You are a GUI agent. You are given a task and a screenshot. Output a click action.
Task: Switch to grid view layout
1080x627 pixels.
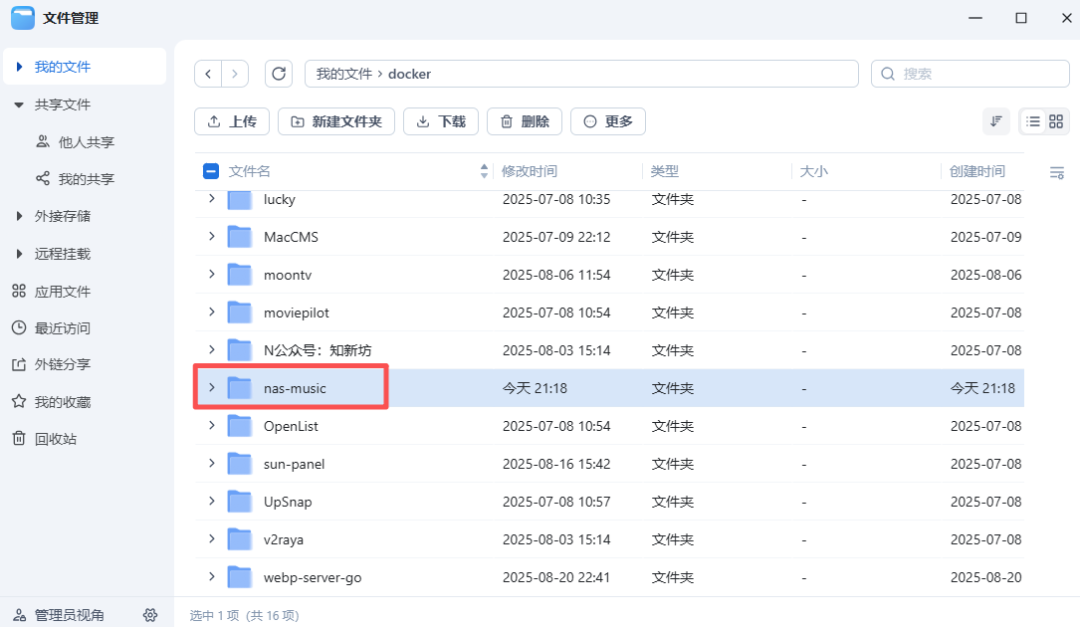pyautogui.click(x=1055, y=121)
